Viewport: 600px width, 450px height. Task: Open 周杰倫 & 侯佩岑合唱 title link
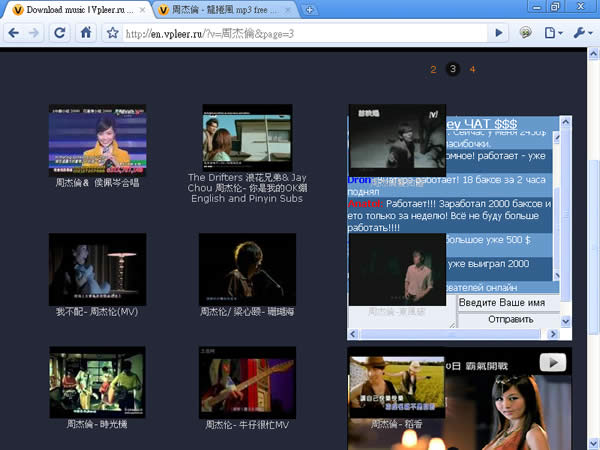pyautogui.click(x=97, y=183)
